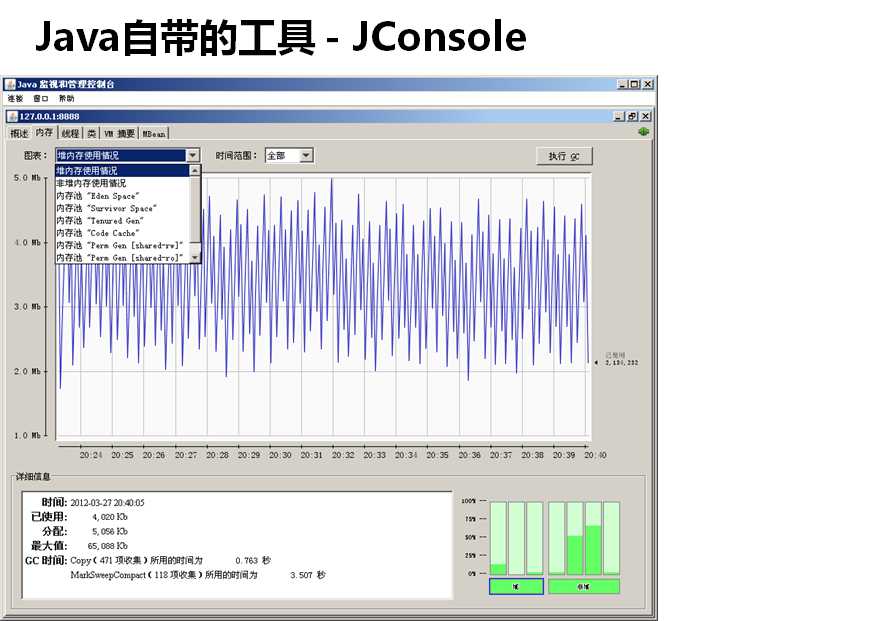Select 内存池 "Perm Gen [shared-rw]" option
This screenshot has height=621, width=892.
tap(122, 245)
